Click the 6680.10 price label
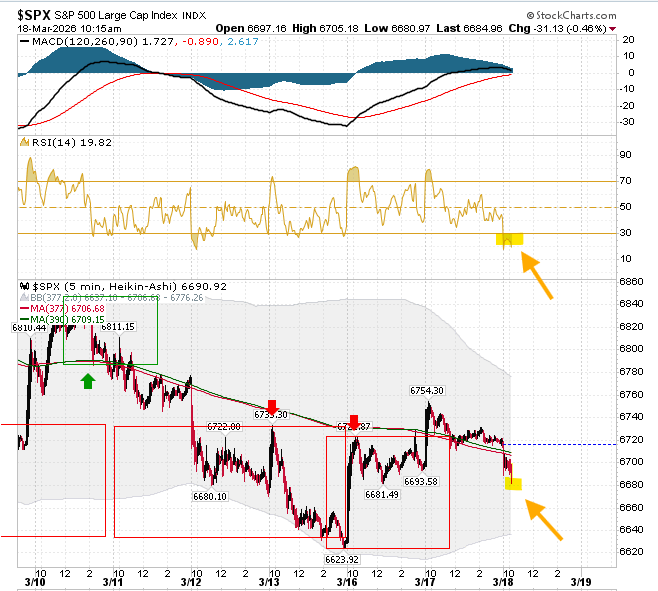Screen dimensions: 658x591 210,497
